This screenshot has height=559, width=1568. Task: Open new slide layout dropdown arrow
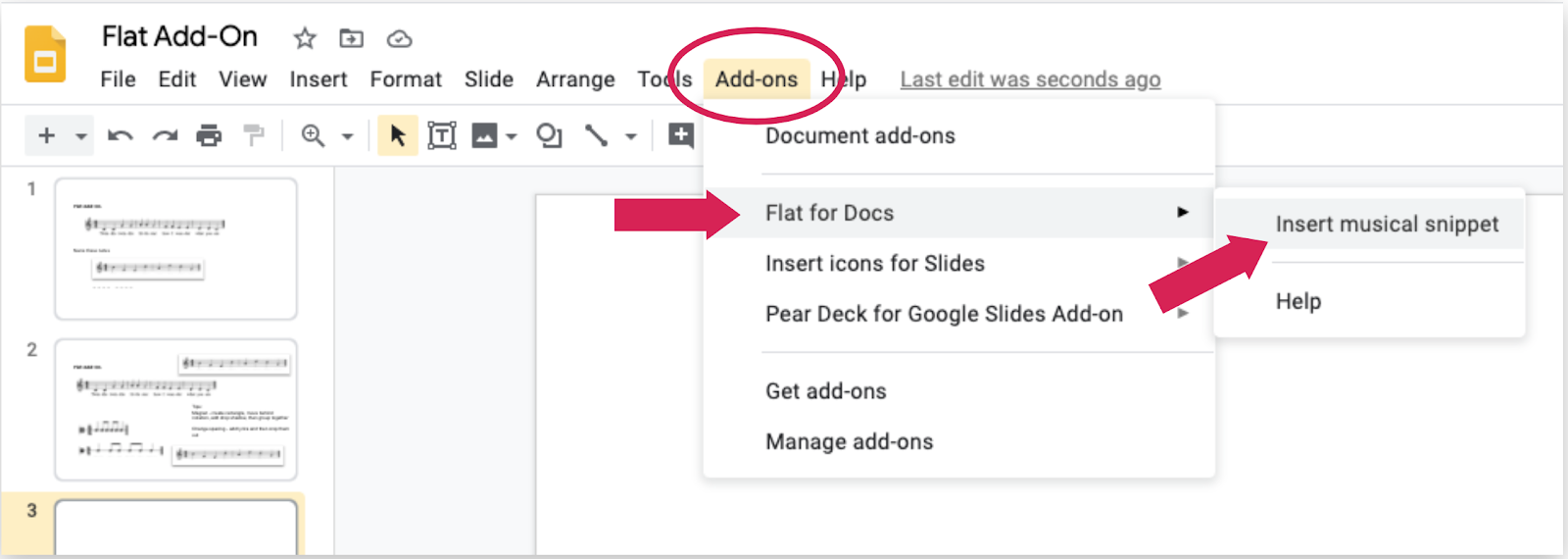[81, 136]
